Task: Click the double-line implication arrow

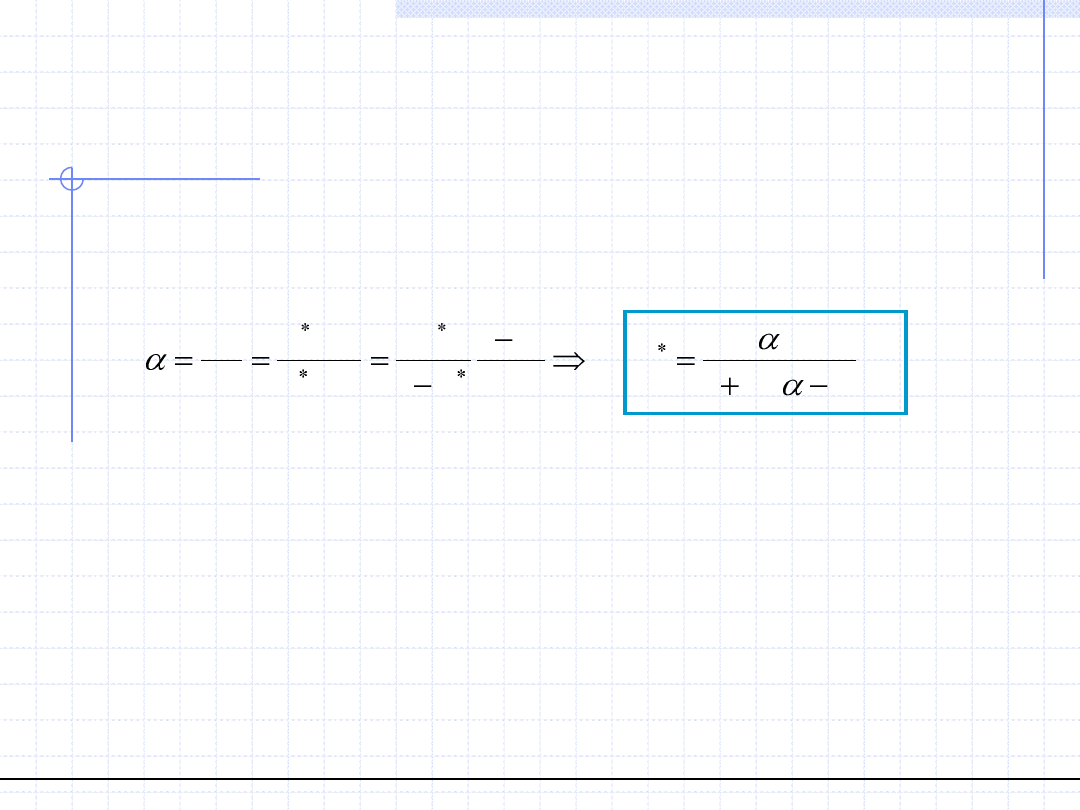Action: [x=568, y=361]
